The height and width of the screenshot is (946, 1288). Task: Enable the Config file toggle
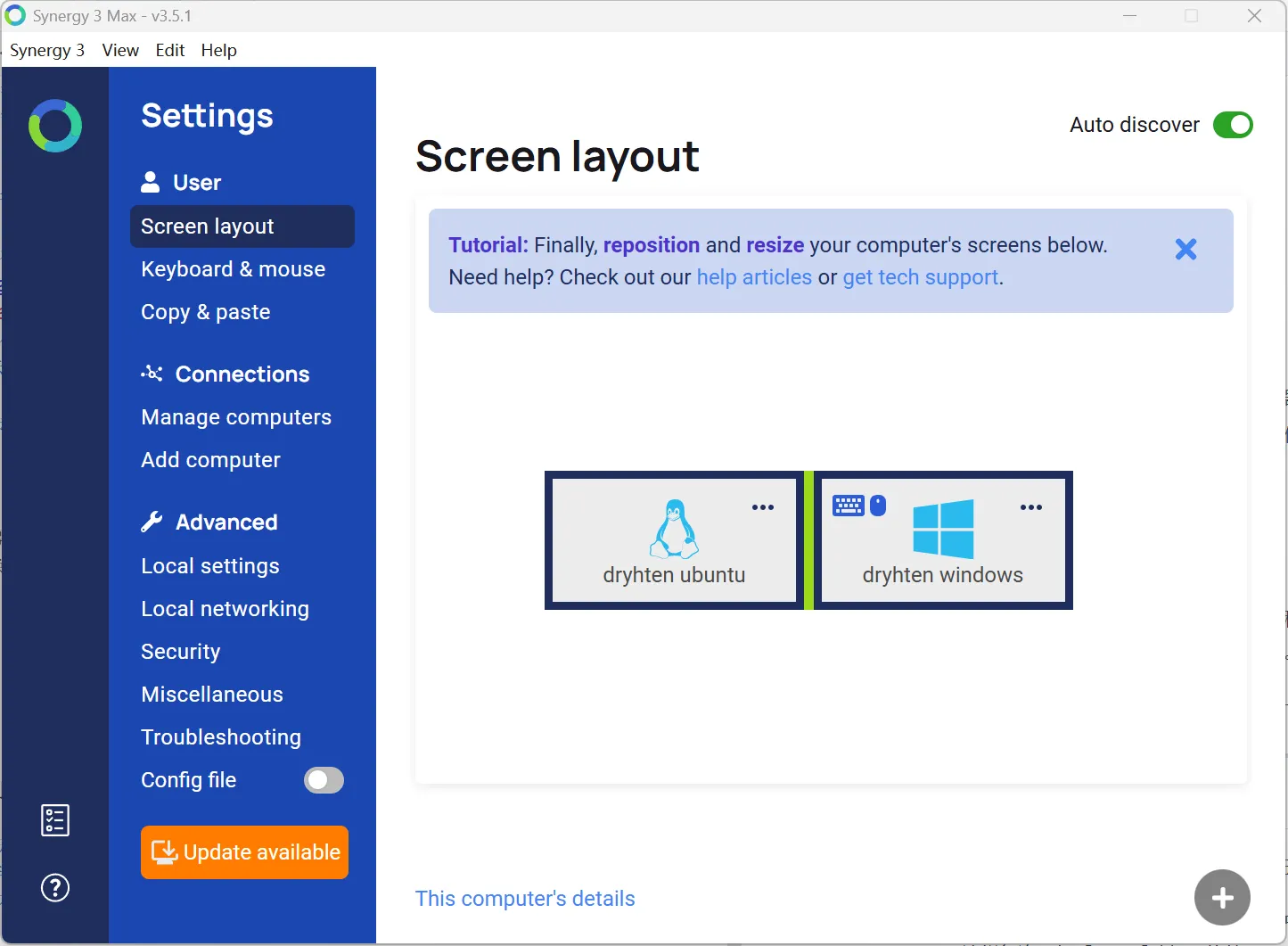[x=324, y=780]
